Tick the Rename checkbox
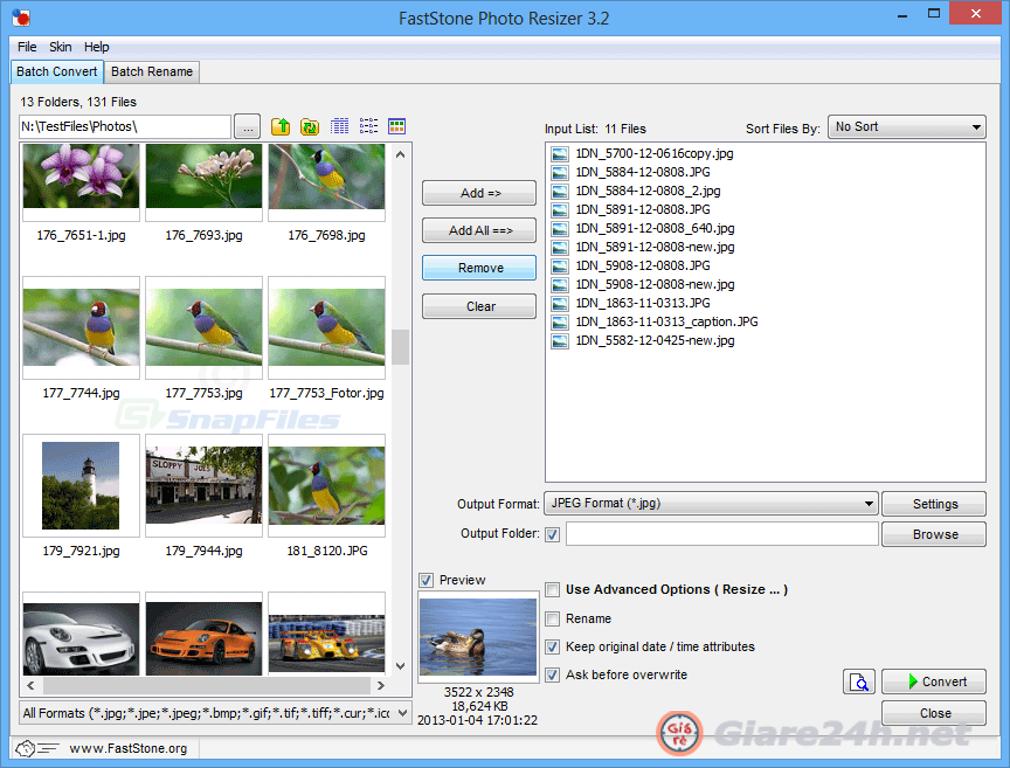 [x=552, y=619]
